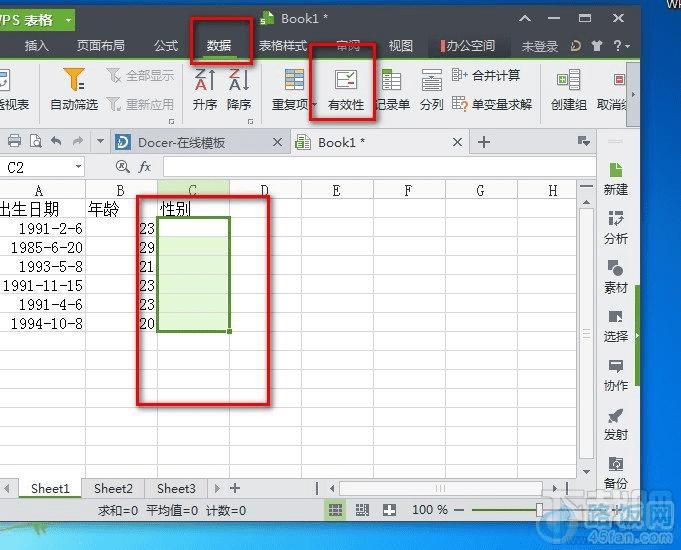Click the Name Box showing C2

click(37, 167)
